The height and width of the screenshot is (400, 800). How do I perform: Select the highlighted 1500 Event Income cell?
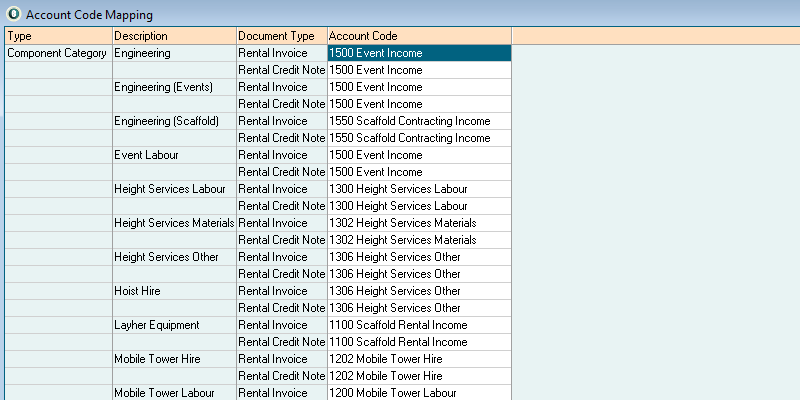coord(418,53)
